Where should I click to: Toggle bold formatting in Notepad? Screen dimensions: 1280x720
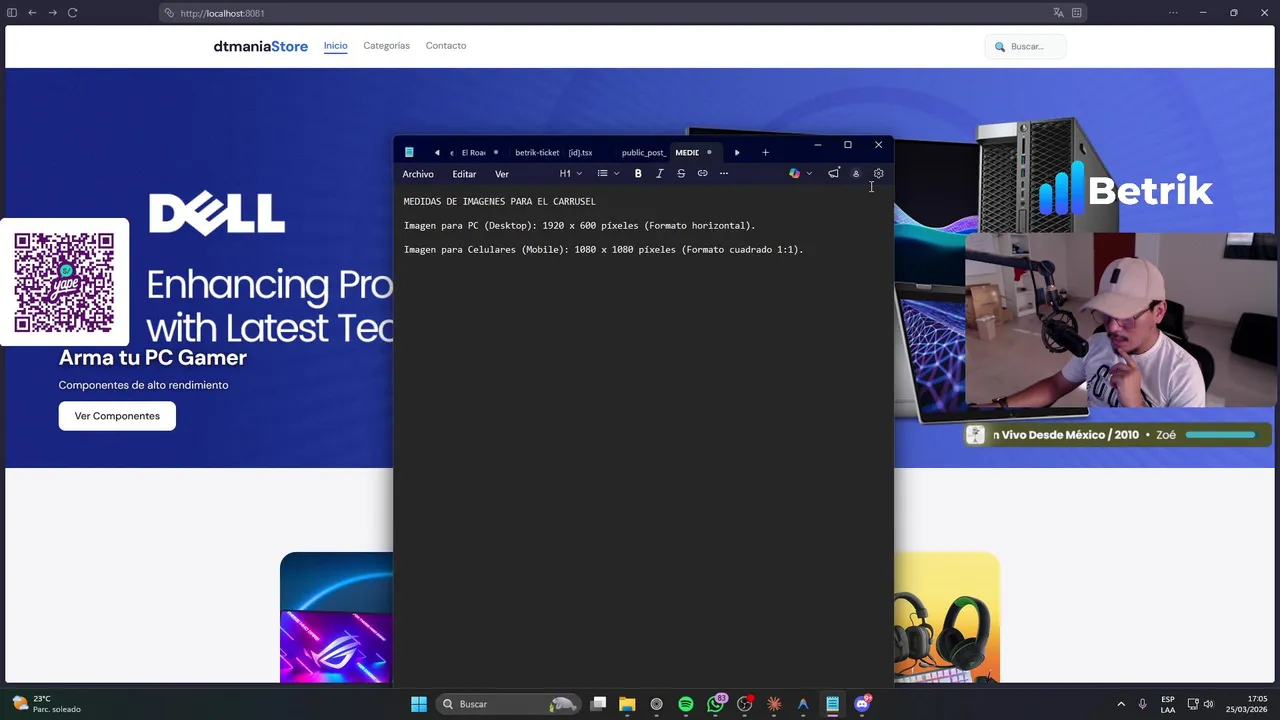click(638, 174)
